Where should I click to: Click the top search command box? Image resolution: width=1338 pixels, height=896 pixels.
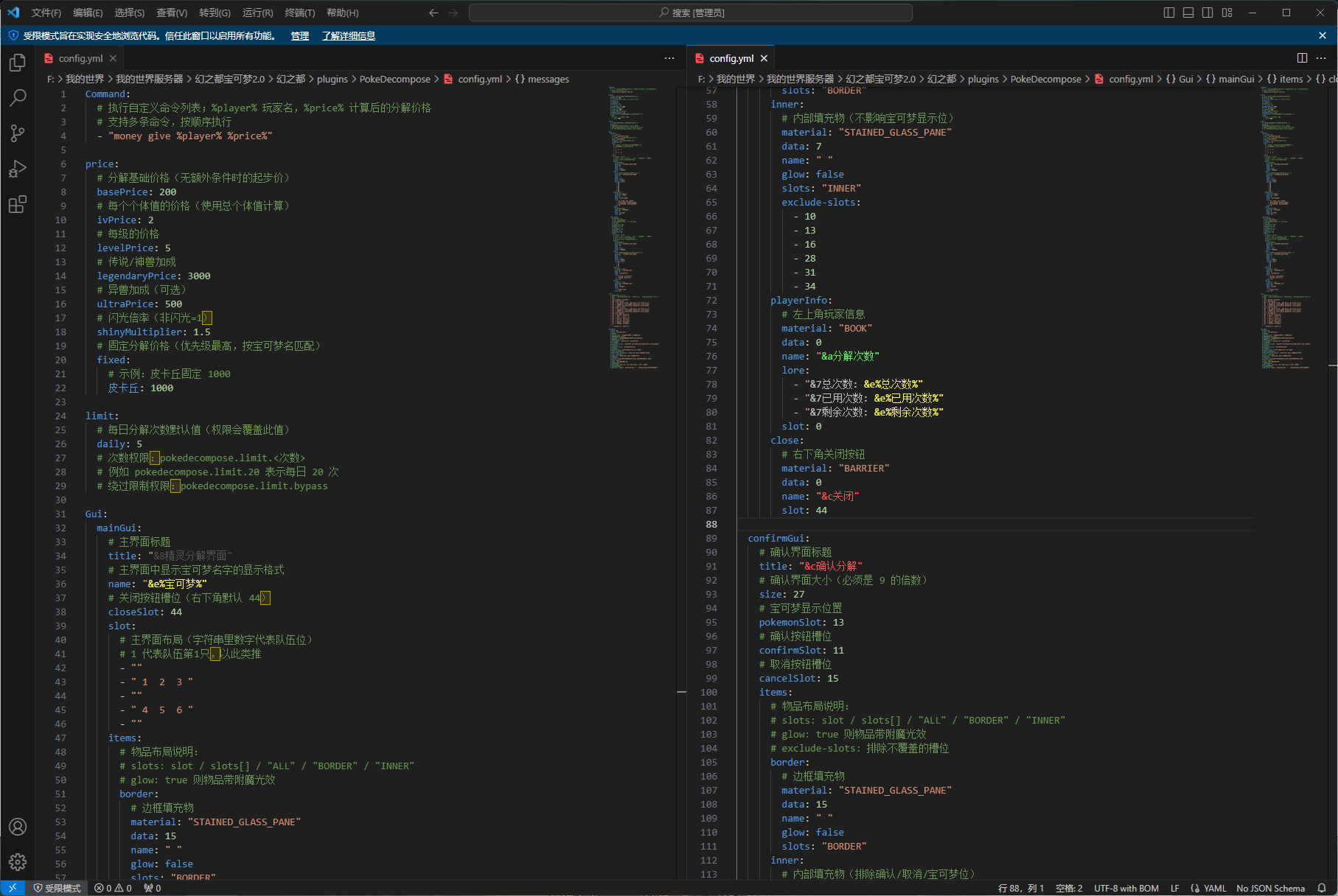click(690, 13)
